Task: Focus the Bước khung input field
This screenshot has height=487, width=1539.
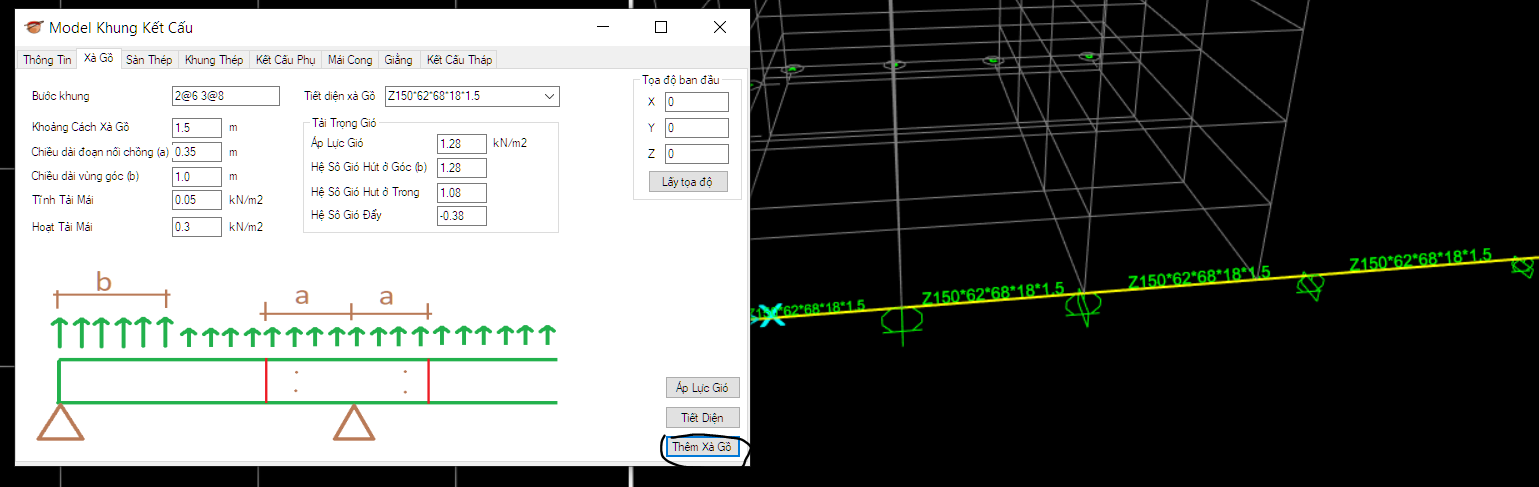Action: coord(225,96)
